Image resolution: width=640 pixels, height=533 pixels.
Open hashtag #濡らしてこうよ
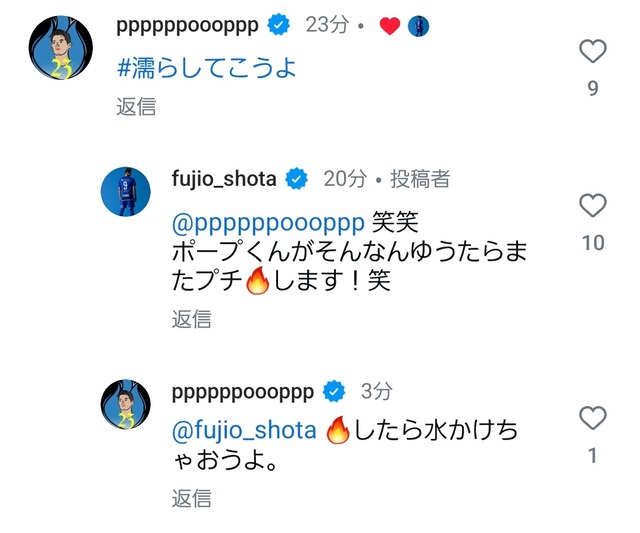[207, 68]
